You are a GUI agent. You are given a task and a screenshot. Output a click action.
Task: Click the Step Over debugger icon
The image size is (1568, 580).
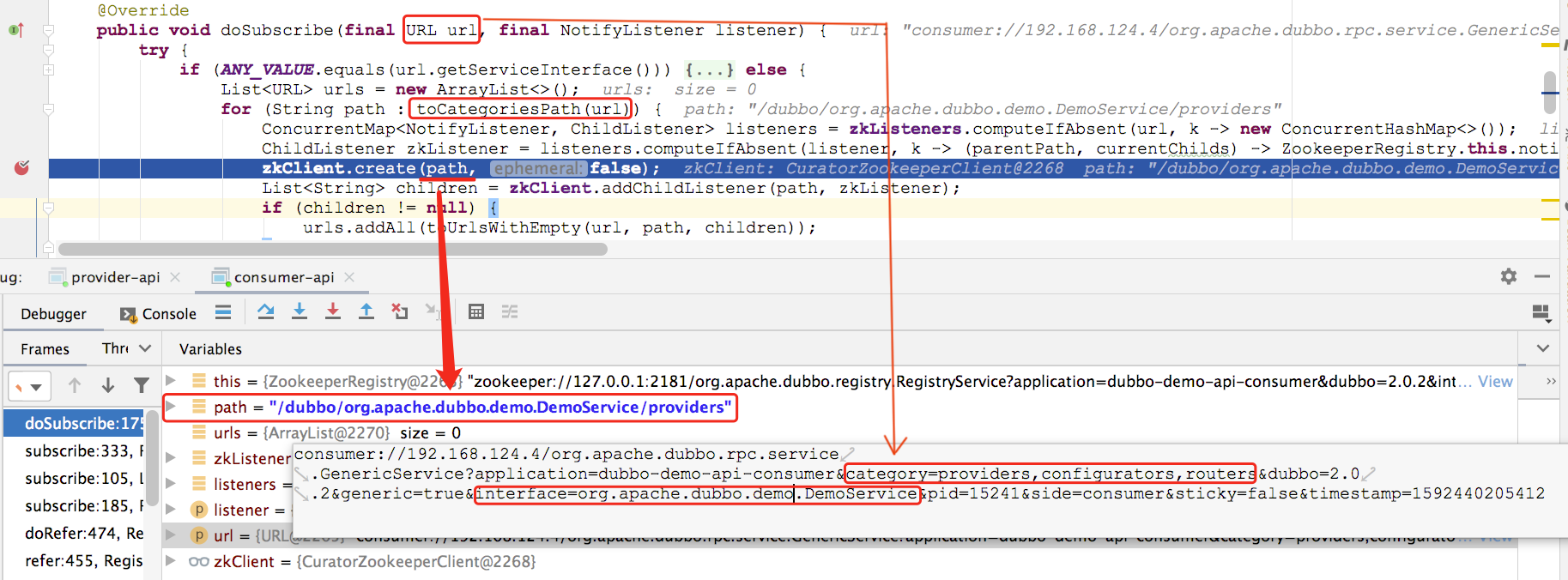click(x=266, y=312)
